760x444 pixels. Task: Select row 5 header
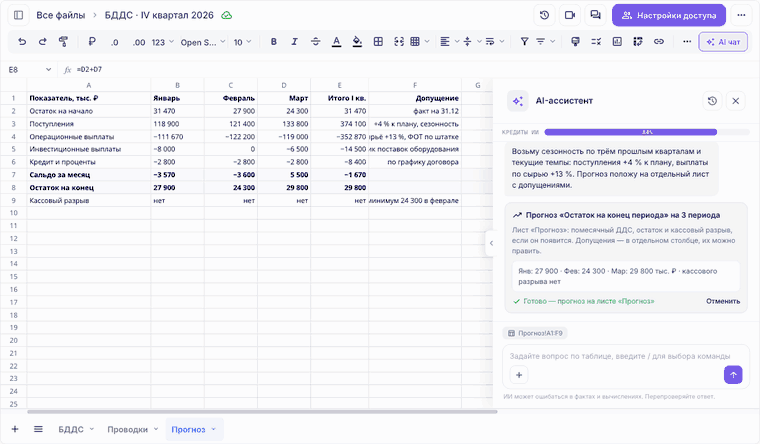[14, 149]
